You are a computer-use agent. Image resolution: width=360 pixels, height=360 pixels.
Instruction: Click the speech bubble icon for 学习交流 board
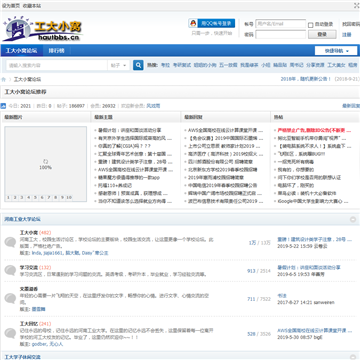(10, 270)
